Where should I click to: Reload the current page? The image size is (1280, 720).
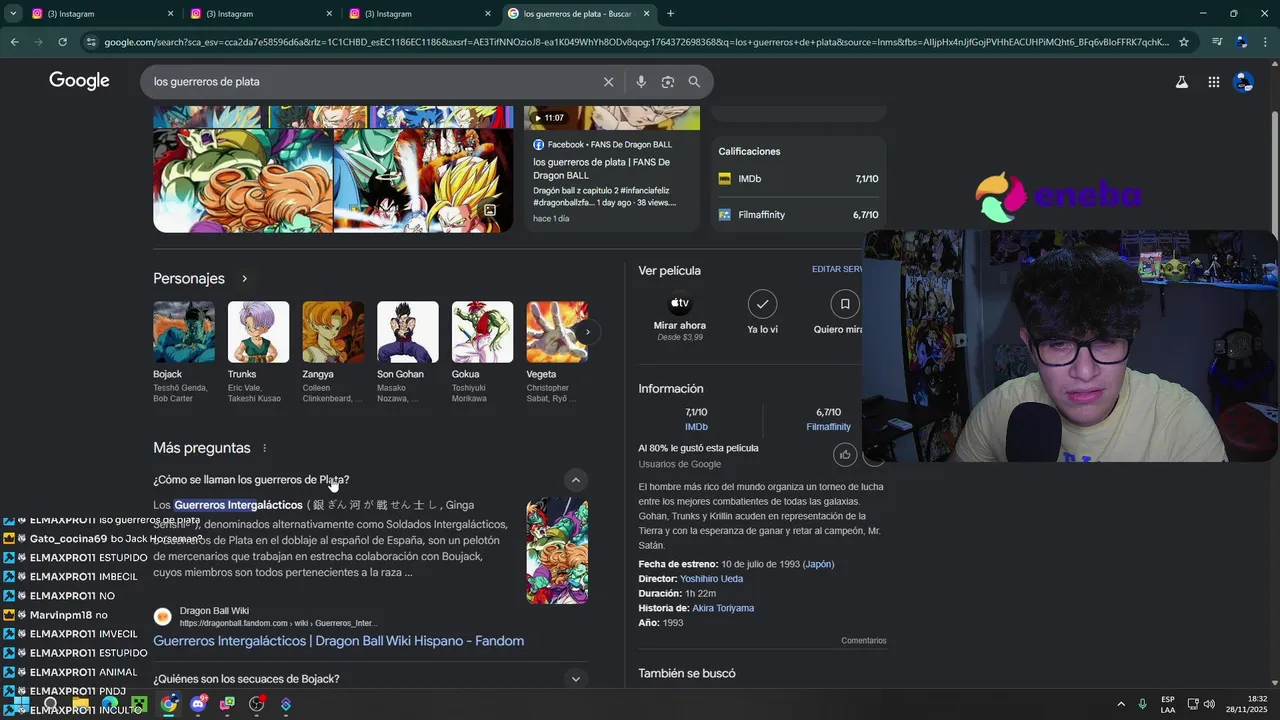coord(62,42)
